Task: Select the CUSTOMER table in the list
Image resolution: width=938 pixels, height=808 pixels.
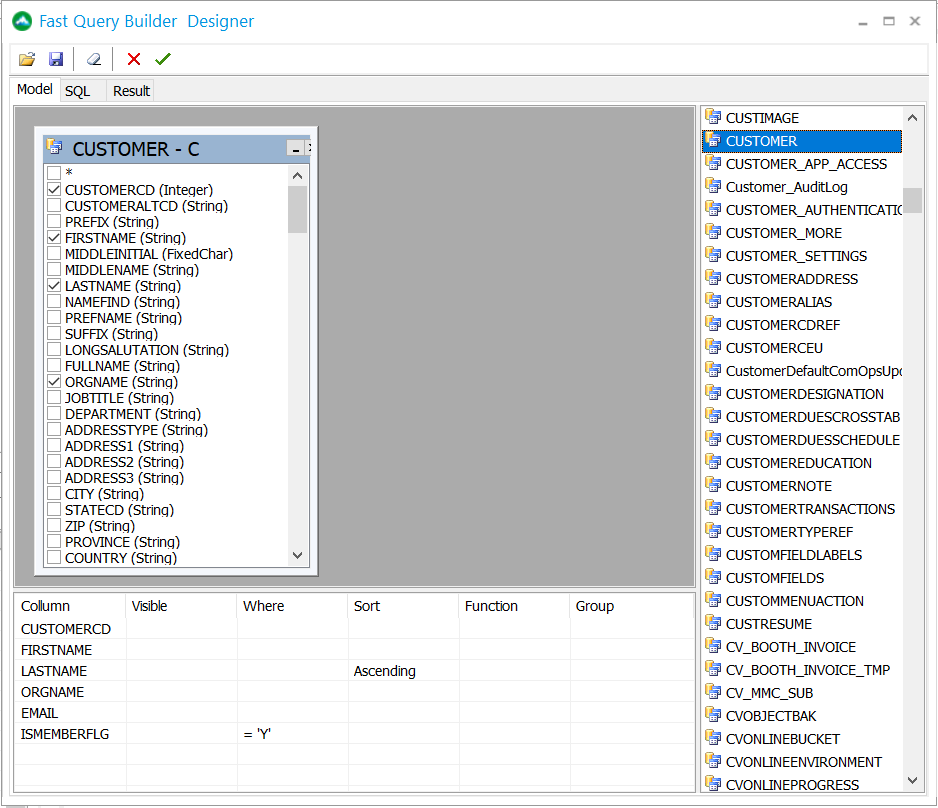Action: 802,141
